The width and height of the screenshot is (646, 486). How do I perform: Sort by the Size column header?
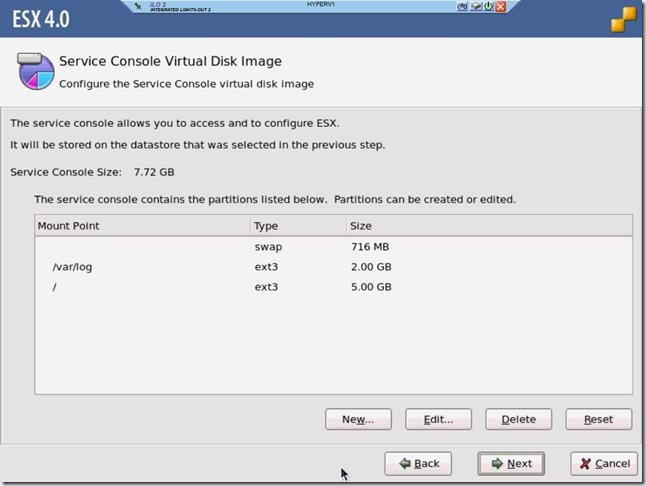(489, 226)
